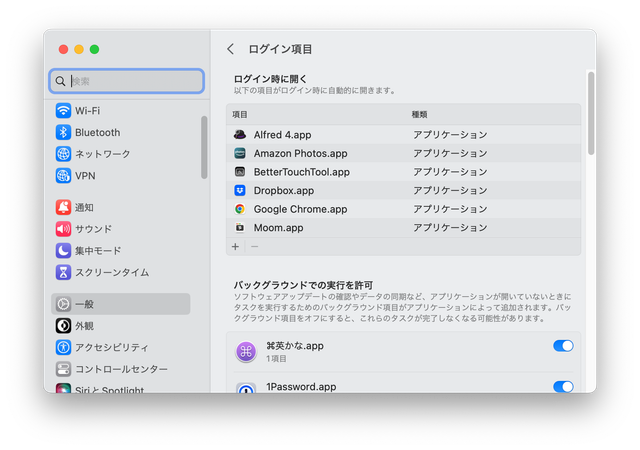This screenshot has width=640, height=450.
Task: Click the 通知 bell icon
Action: coord(63,207)
